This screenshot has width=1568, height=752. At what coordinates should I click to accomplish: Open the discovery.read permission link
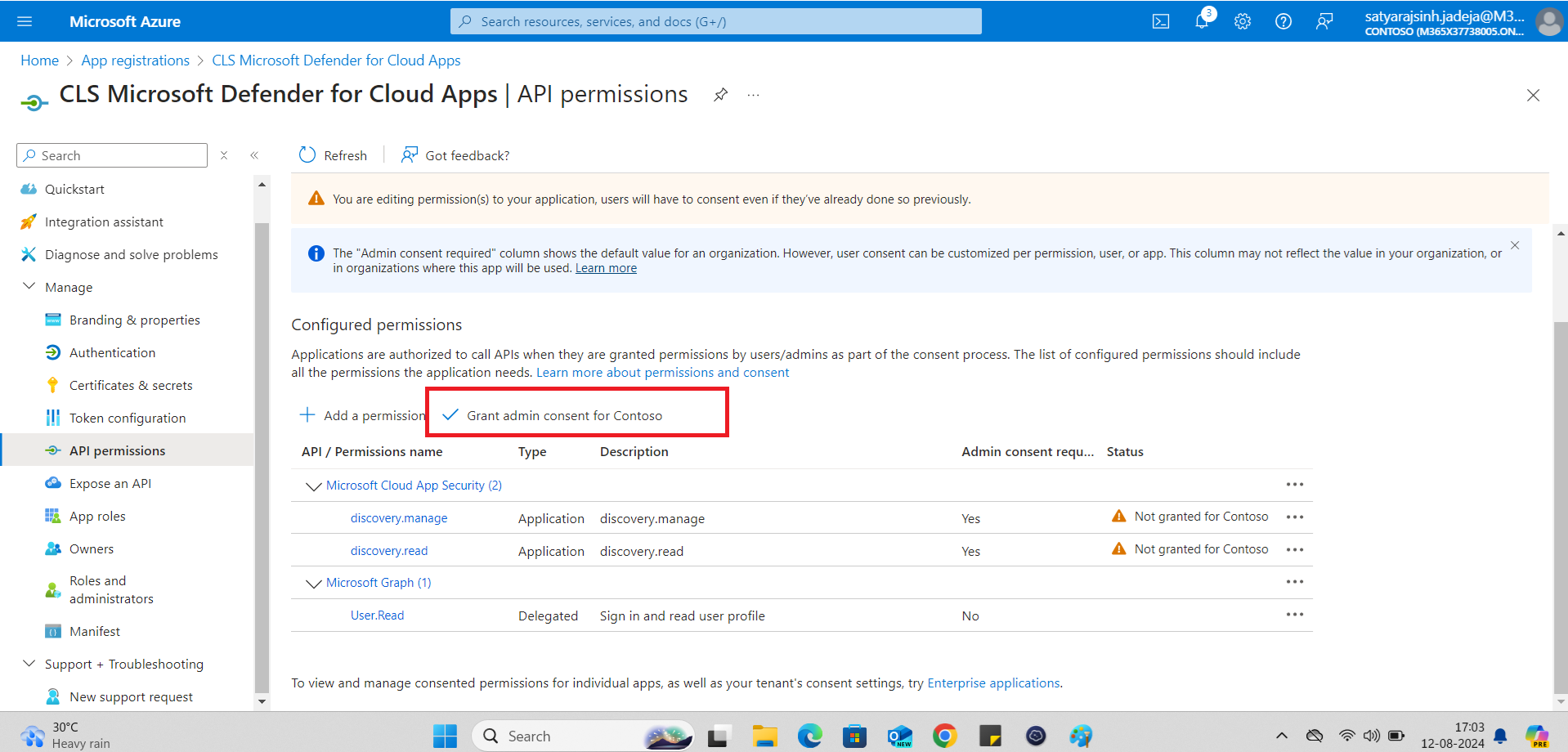pos(389,551)
